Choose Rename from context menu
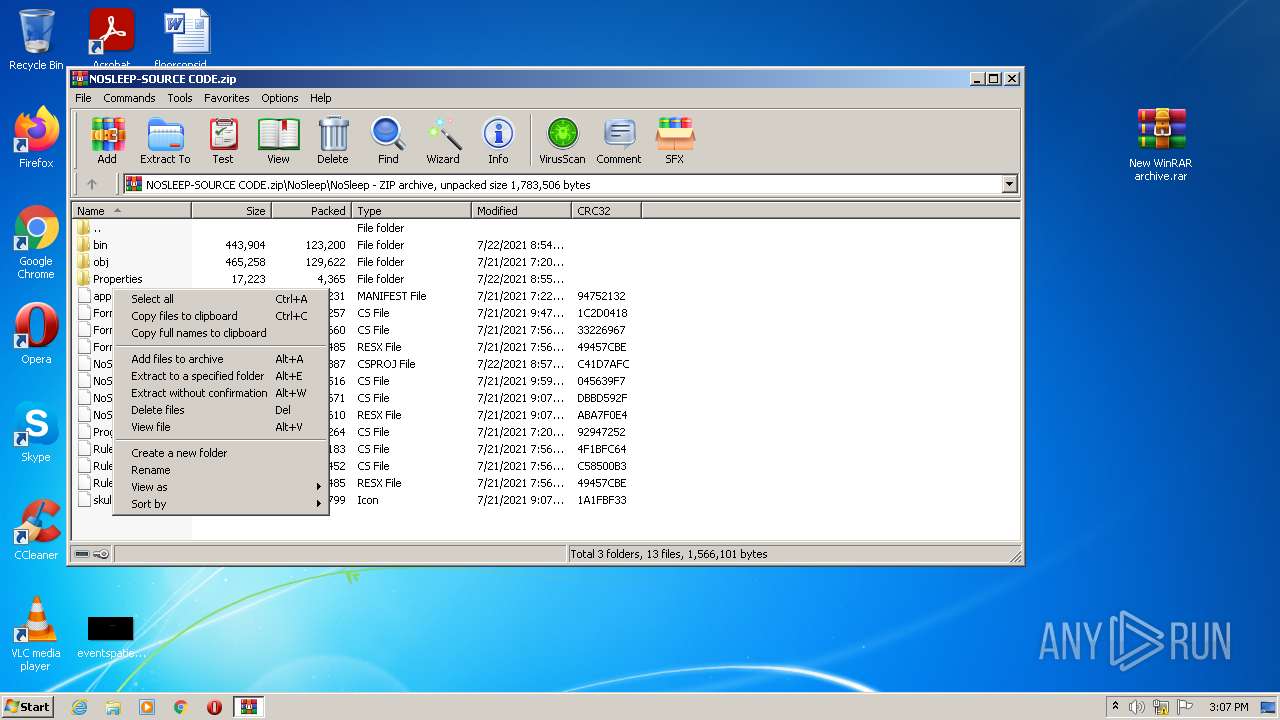The height and width of the screenshot is (720, 1280). pos(221,470)
